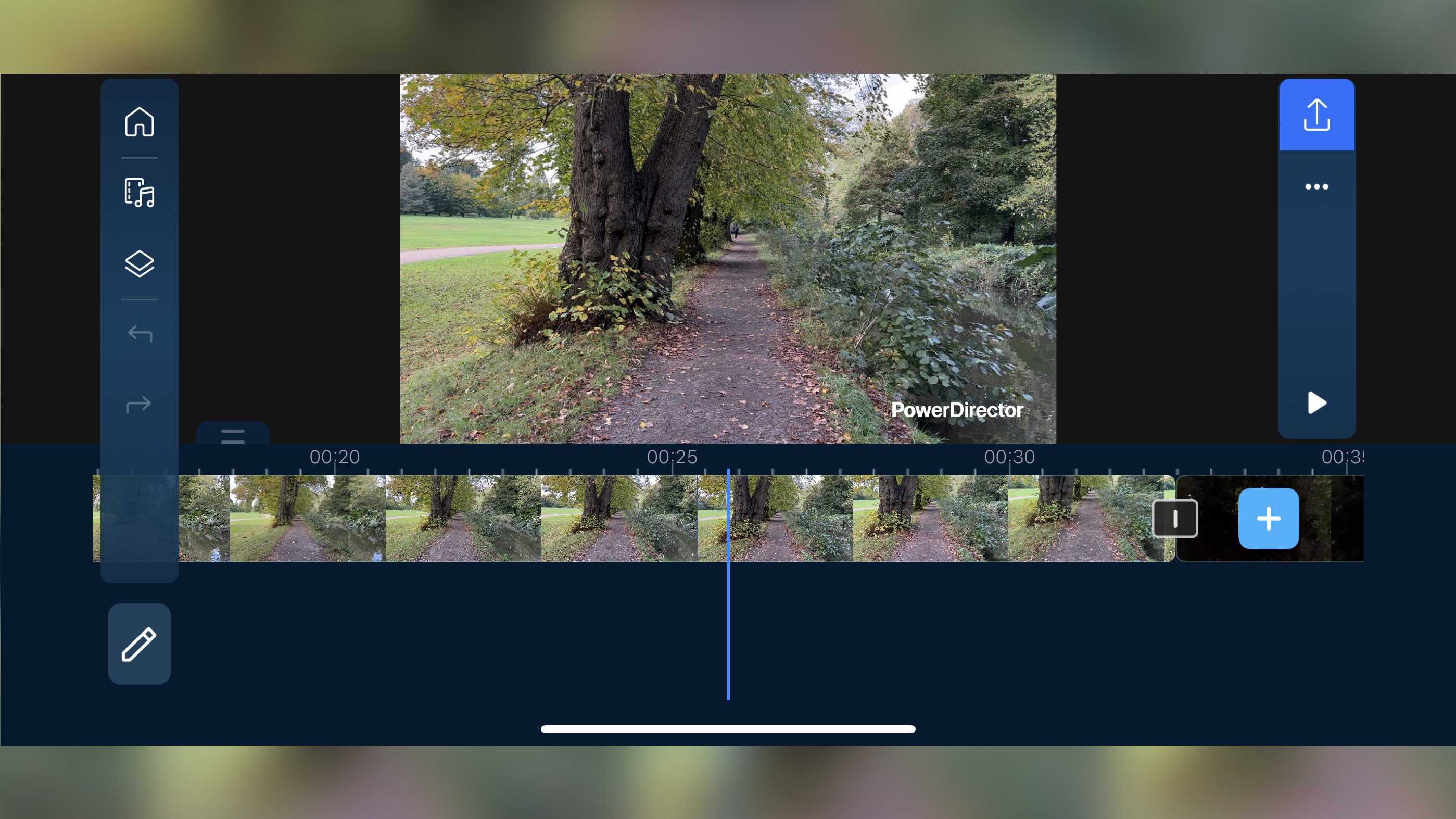The image size is (1456, 819).
Task: Open the three-dot more options menu
Action: pyautogui.click(x=1316, y=186)
